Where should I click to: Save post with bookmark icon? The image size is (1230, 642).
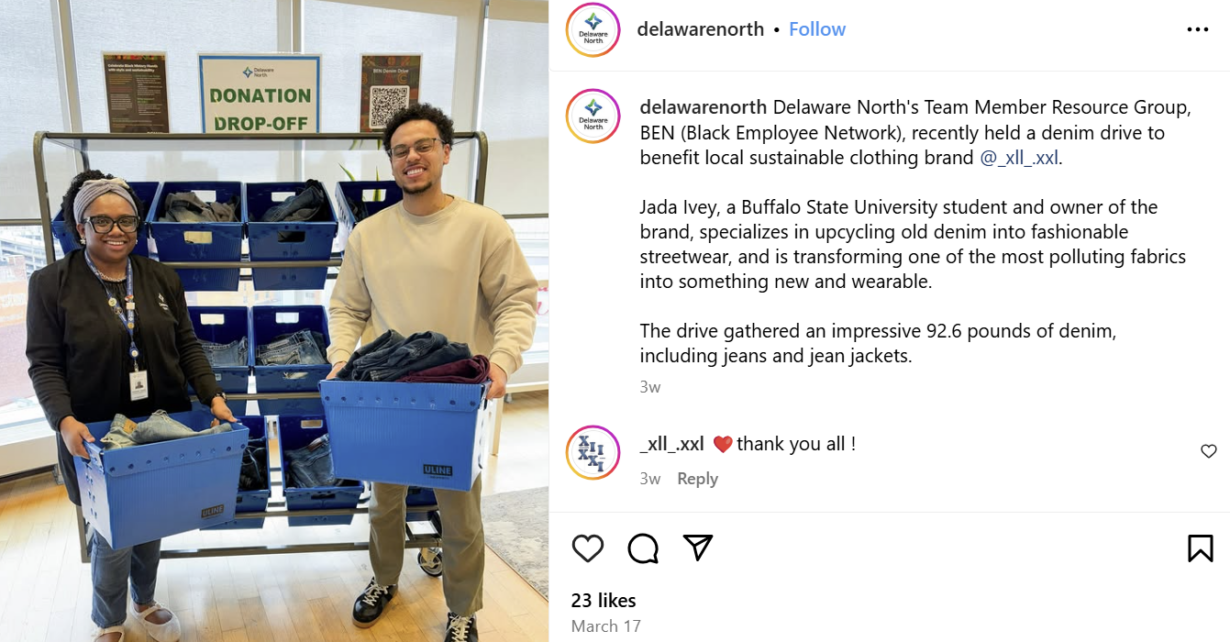[1201, 548]
